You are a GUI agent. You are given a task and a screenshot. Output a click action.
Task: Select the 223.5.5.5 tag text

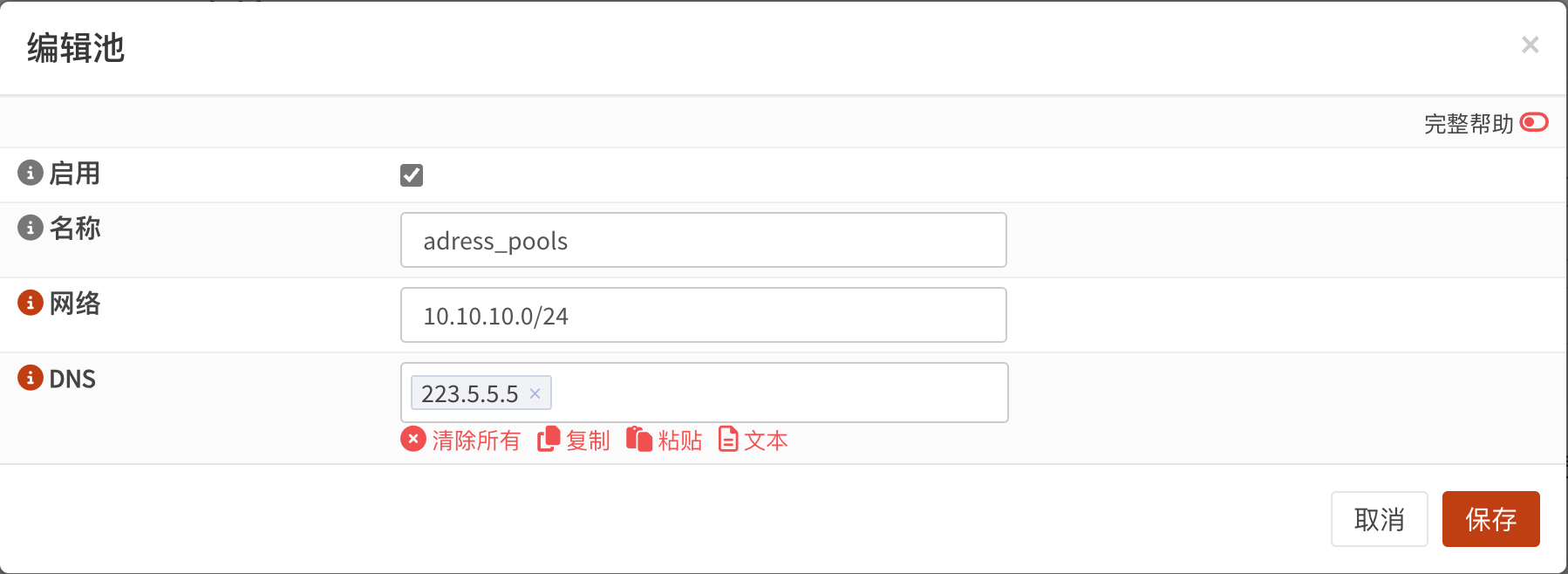click(x=469, y=393)
